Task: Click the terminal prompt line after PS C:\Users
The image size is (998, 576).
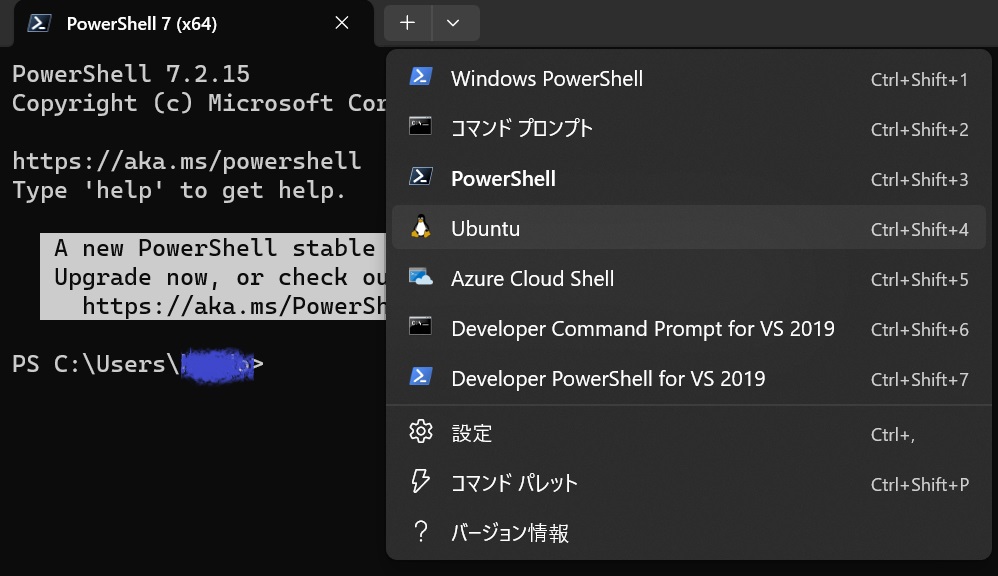Action: tap(300, 365)
